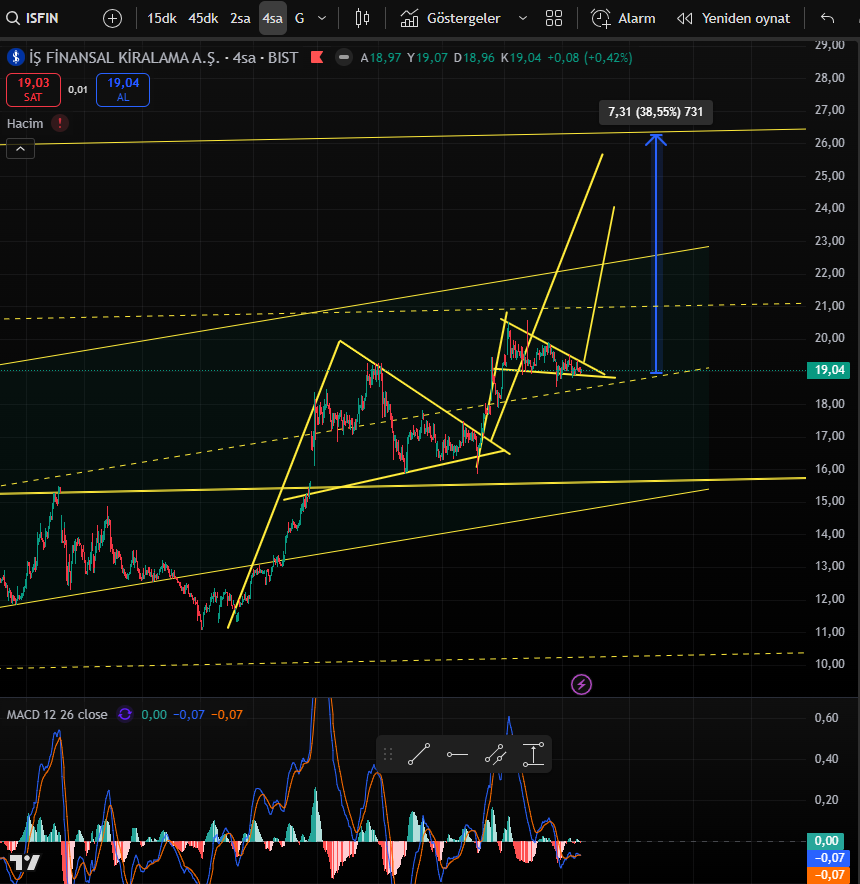Create an Alarm alert
Screen dimensions: 860x884
coord(623,19)
